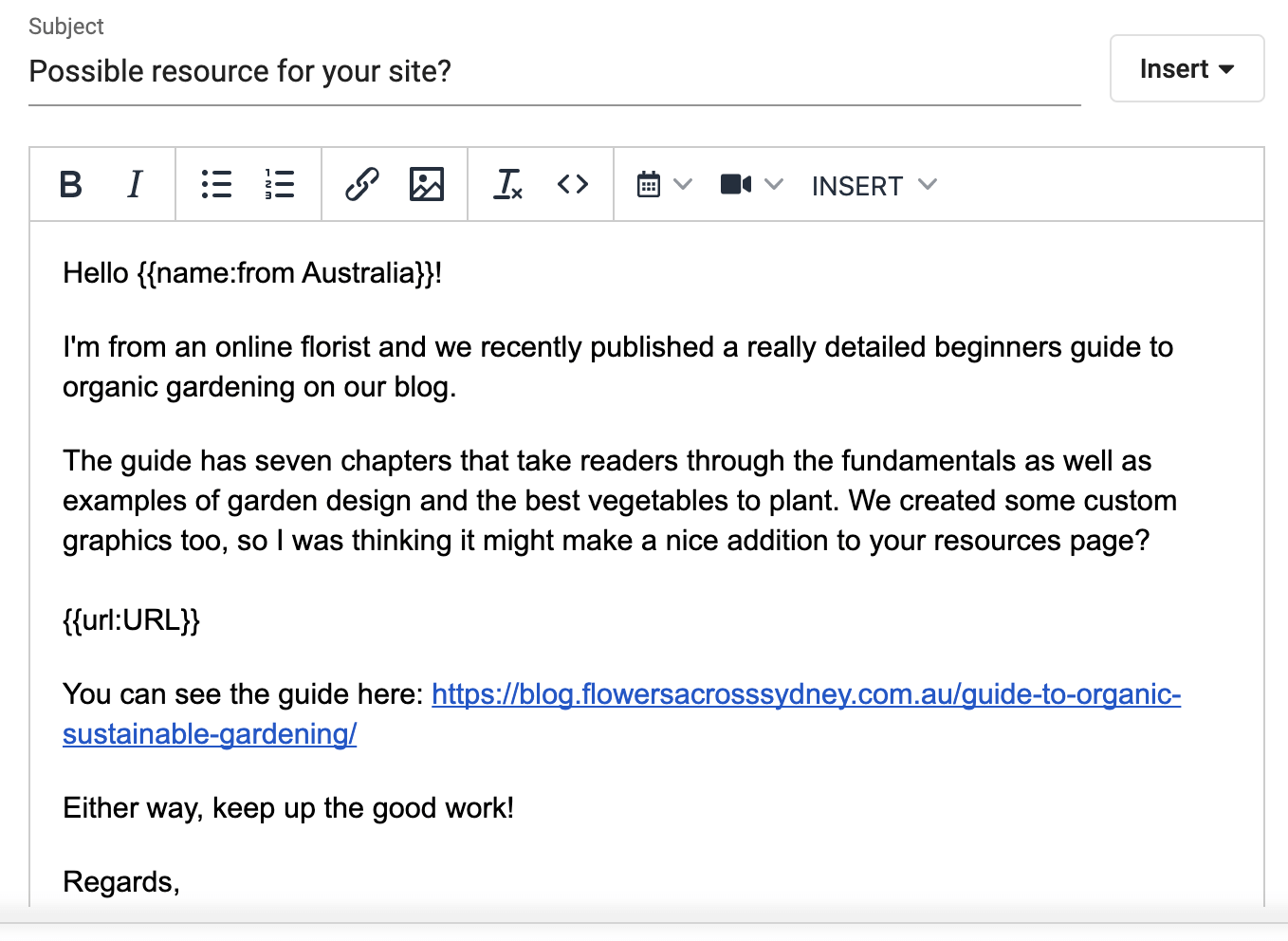The height and width of the screenshot is (941, 1288).
Task: Toggle bold formatting in the editor toolbar
Action: [x=71, y=184]
